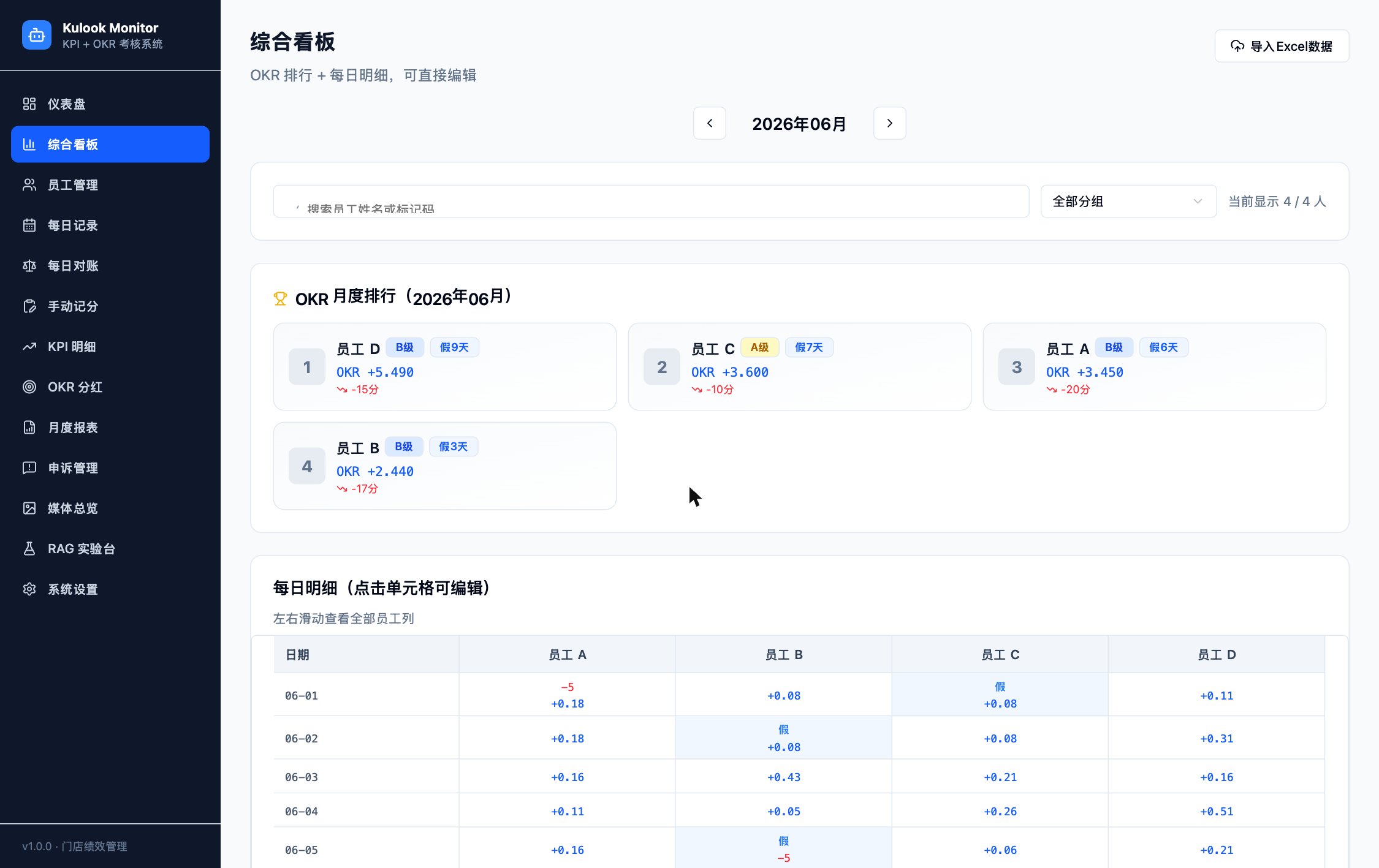Click the 月度报表 file chart icon
The height and width of the screenshot is (868, 1379).
(29, 427)
